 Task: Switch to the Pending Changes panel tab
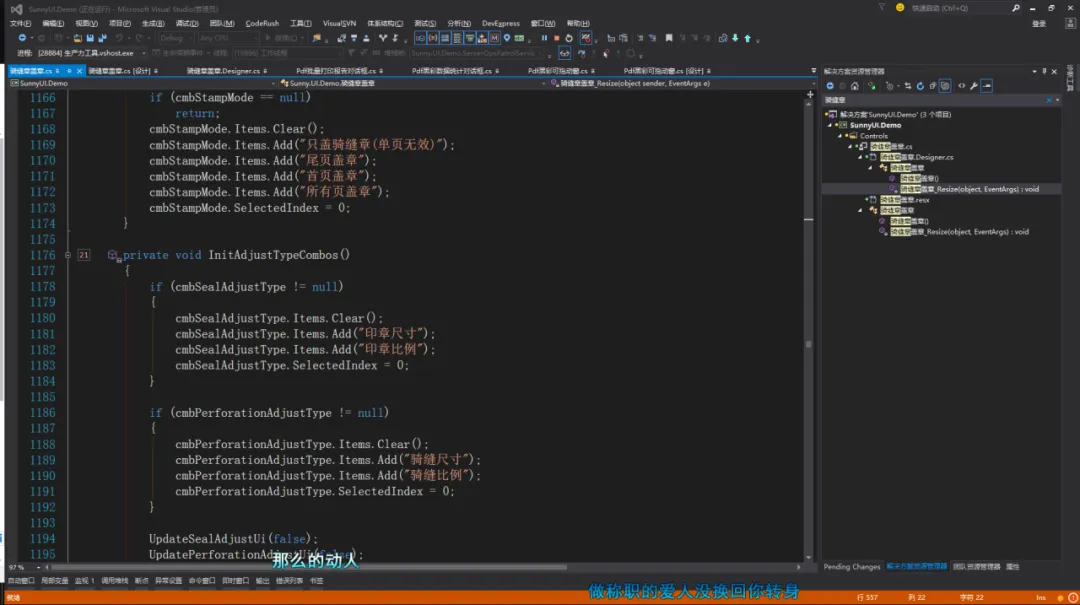[851, 567]
